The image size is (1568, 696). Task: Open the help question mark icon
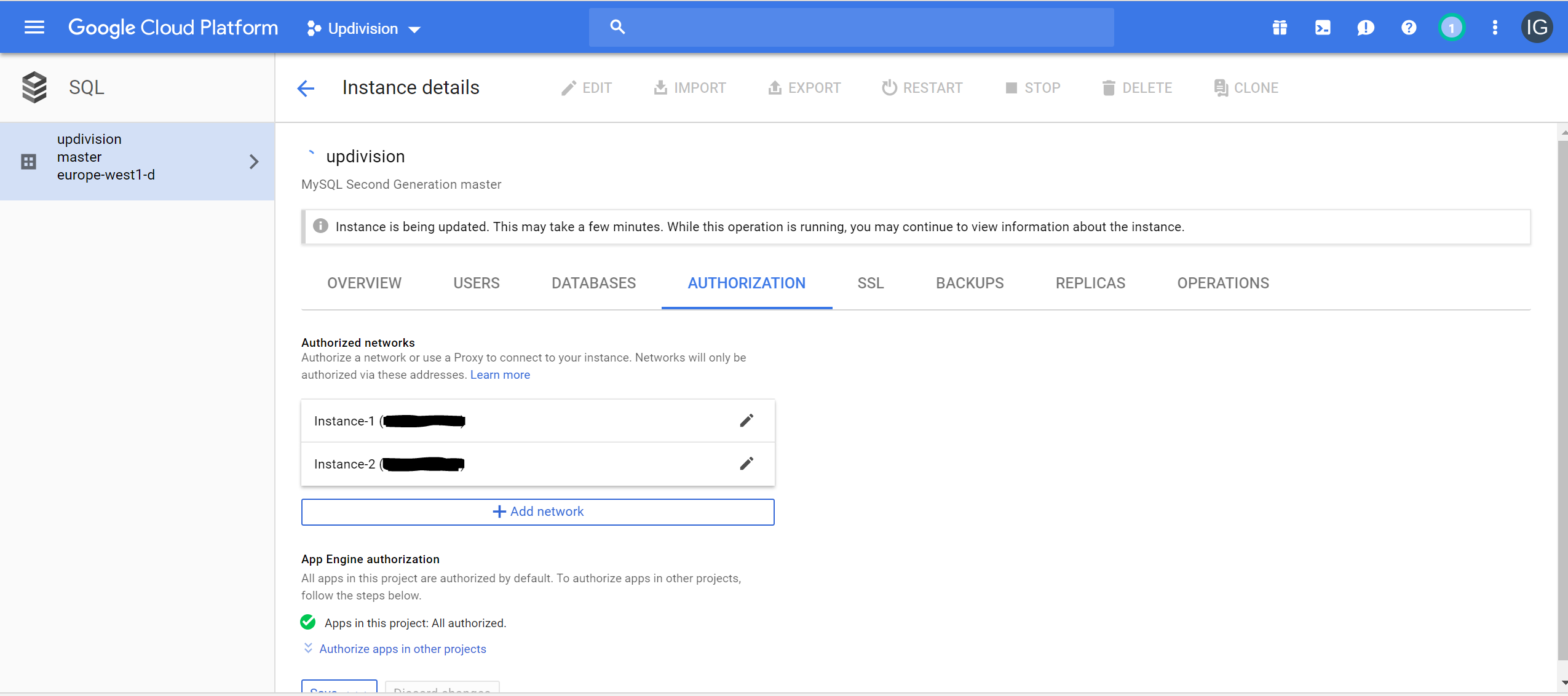[1408, 28]
